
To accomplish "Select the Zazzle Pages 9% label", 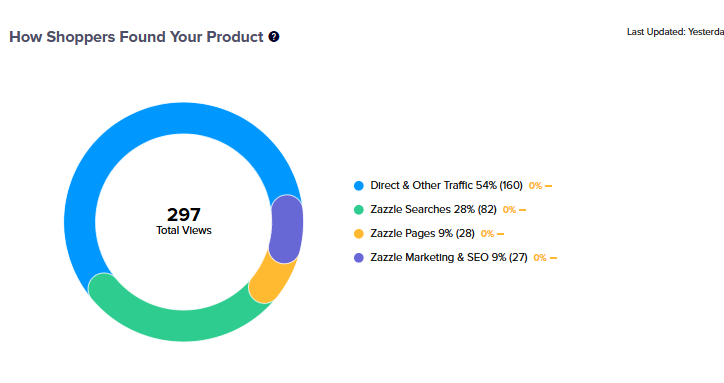I will [x=422, y=233].
